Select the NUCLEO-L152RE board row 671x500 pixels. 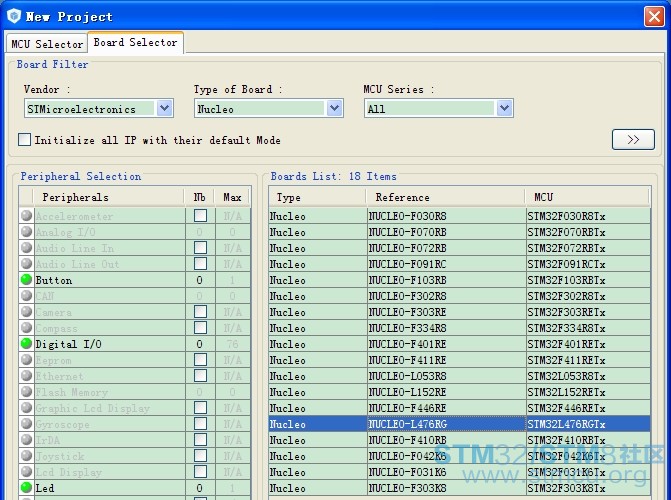(460, 392)
